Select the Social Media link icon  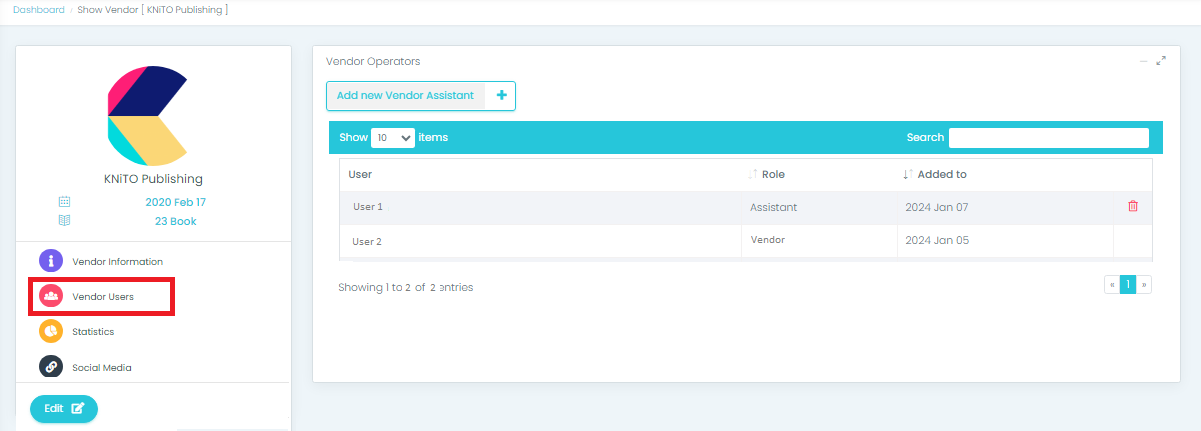(x=51, y=367)
